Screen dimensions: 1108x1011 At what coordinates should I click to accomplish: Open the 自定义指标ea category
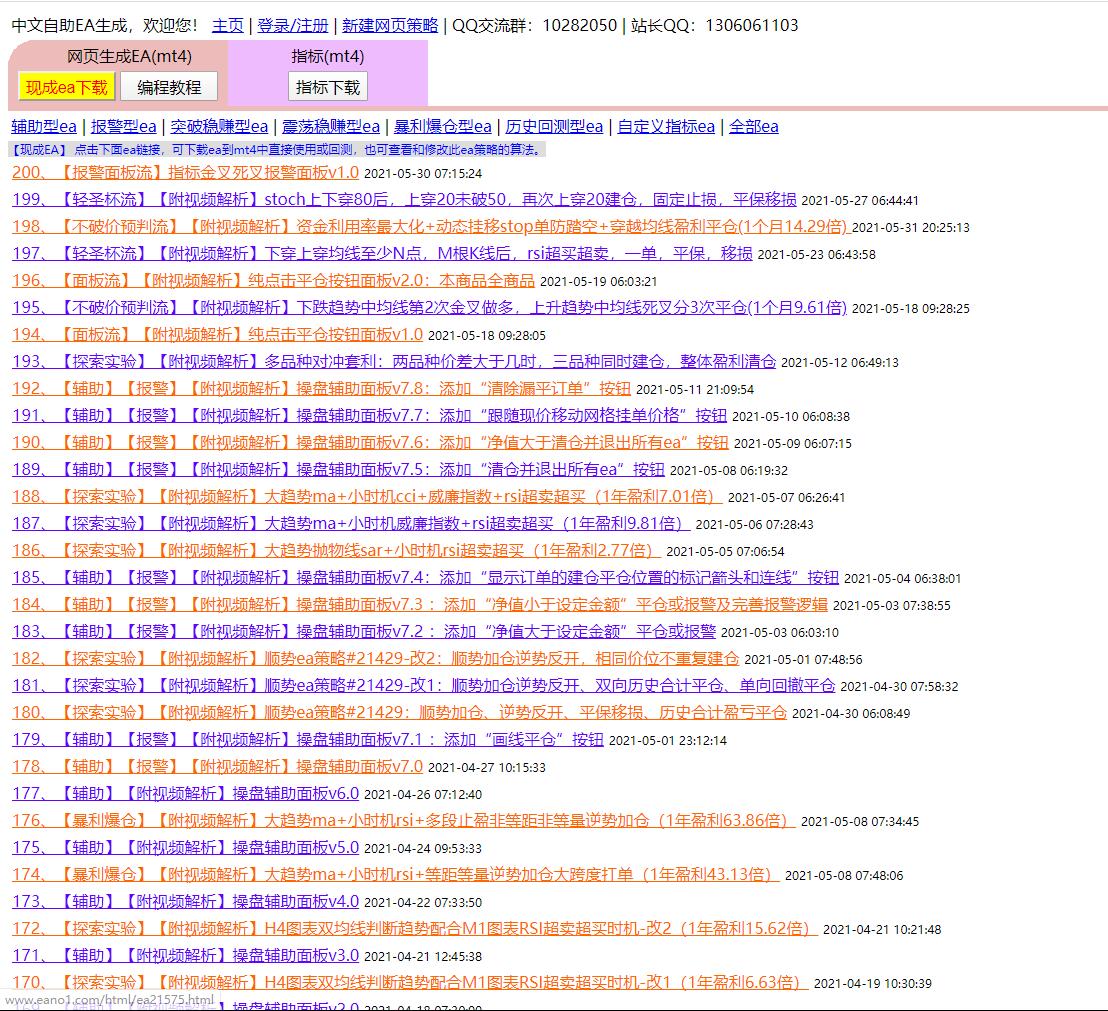[666, 127]
